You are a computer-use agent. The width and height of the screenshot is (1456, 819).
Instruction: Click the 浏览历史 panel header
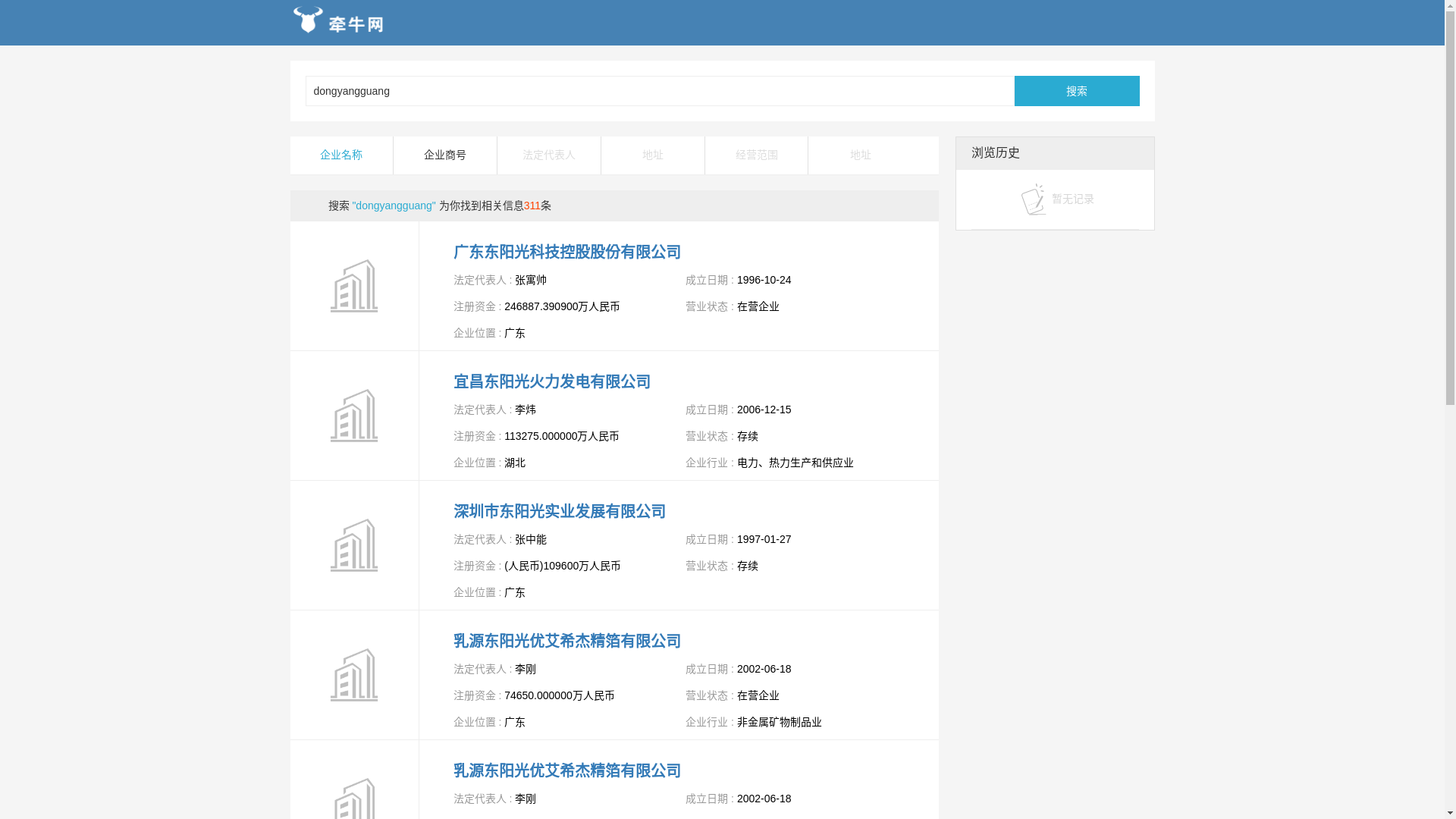pyautogui.click(x=1055, y=153)
